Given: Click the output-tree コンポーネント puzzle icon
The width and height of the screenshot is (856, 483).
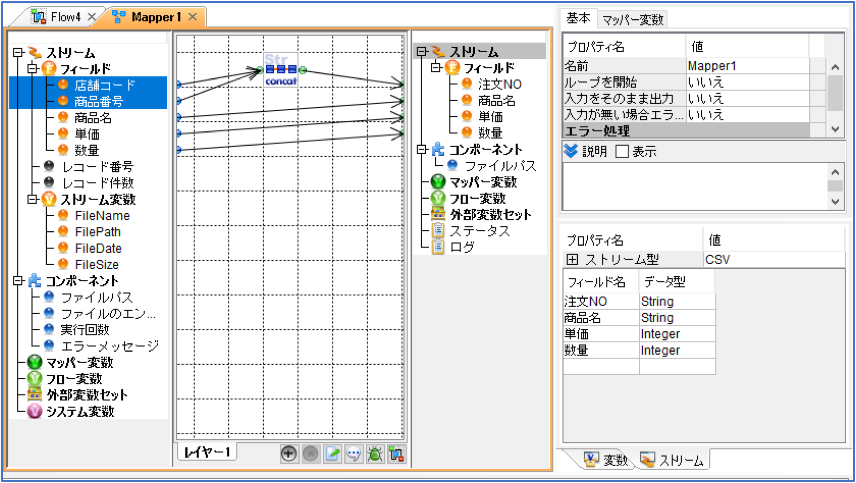Looking at the screenshot, I should (x=438, y=150).
